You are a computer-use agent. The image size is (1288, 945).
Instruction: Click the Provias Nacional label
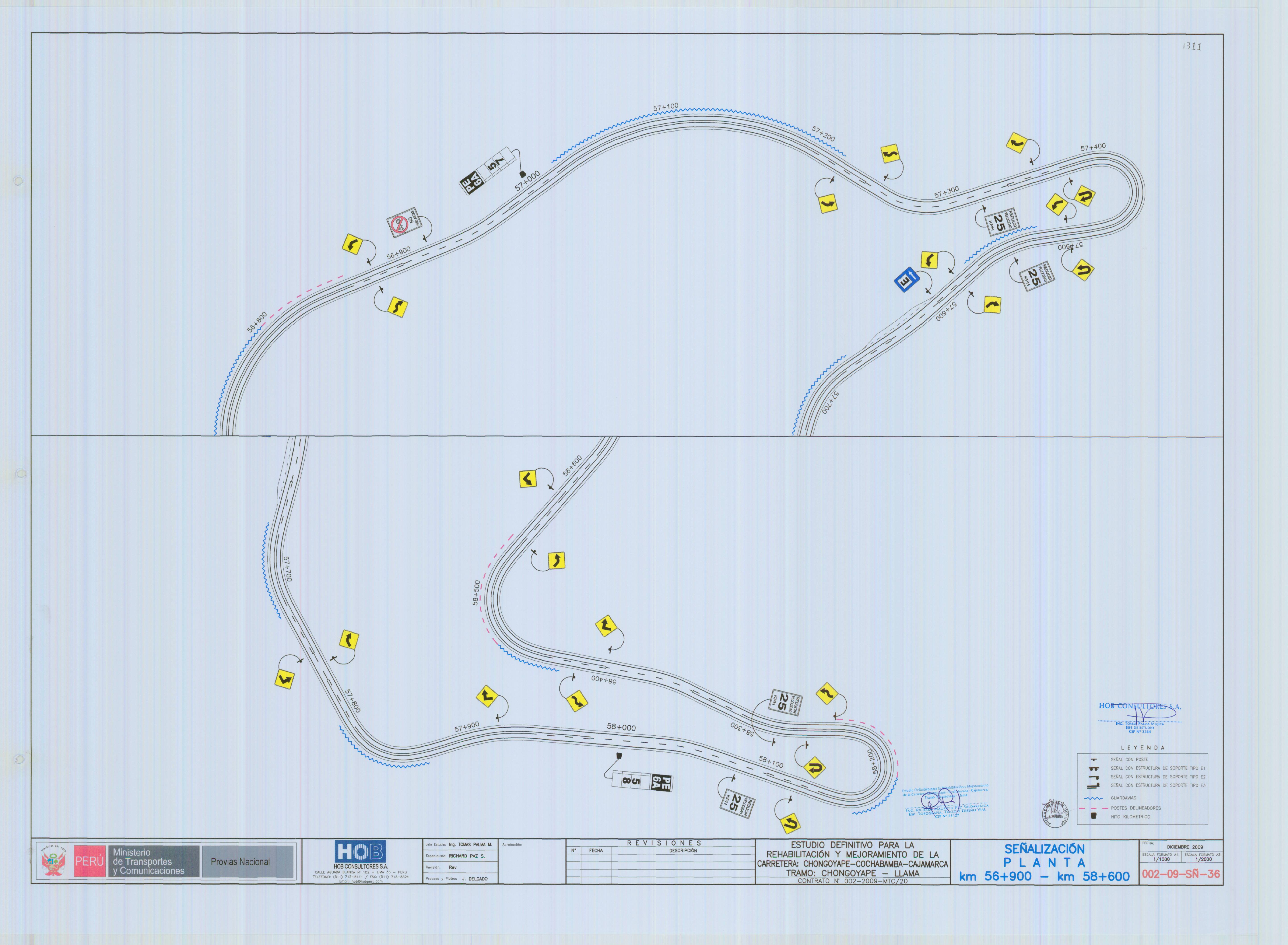click(240, 862)
